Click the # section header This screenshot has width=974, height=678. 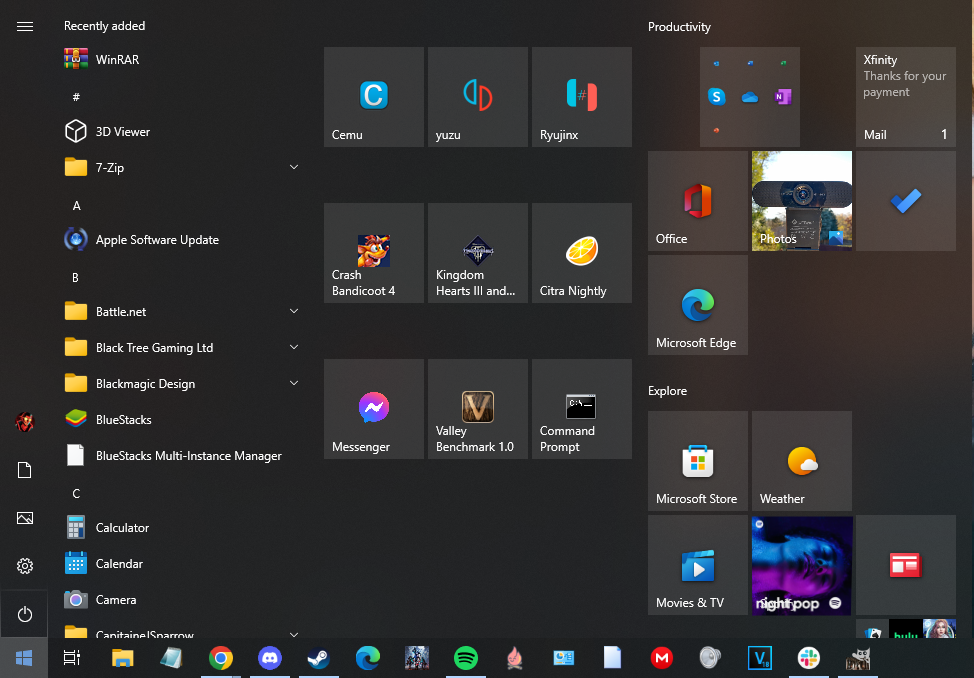(x=76, y=97)
